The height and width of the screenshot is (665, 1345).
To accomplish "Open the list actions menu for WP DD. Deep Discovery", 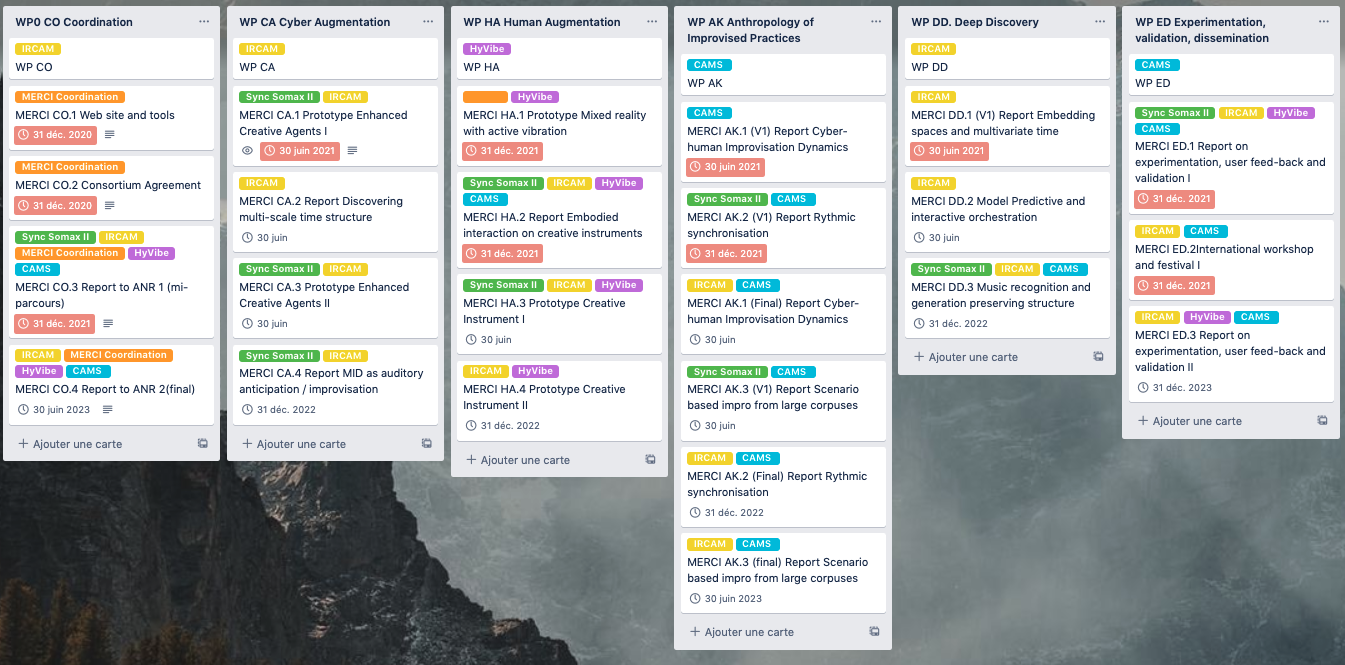I will point(1100,21).
